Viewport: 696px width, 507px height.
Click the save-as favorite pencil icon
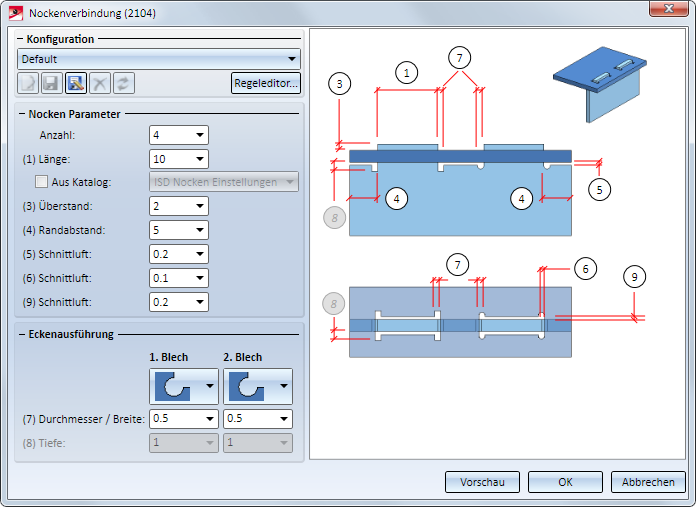coord(76,83)
